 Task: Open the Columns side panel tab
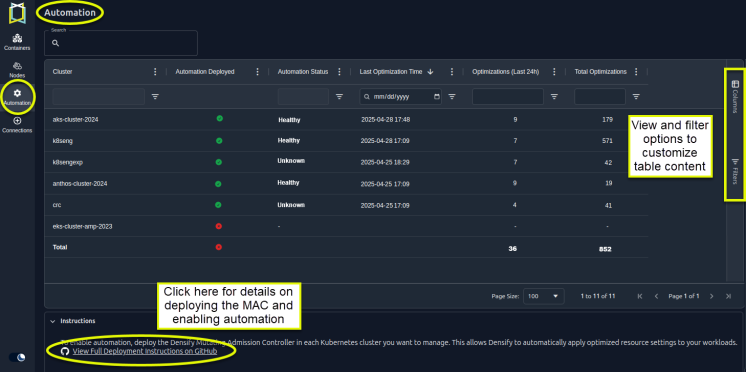[735, 97]
